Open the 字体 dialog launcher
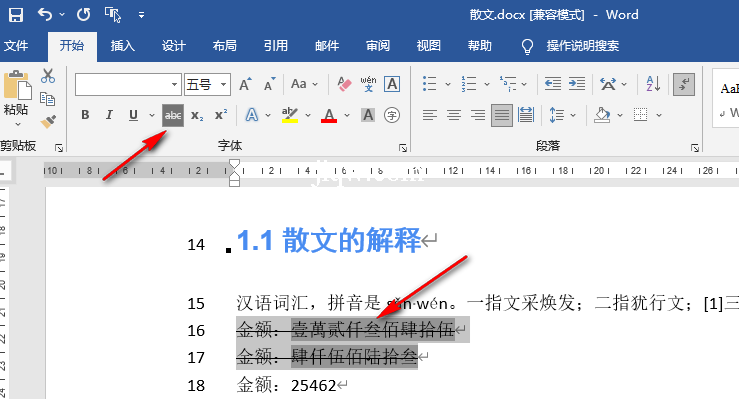 403,148
